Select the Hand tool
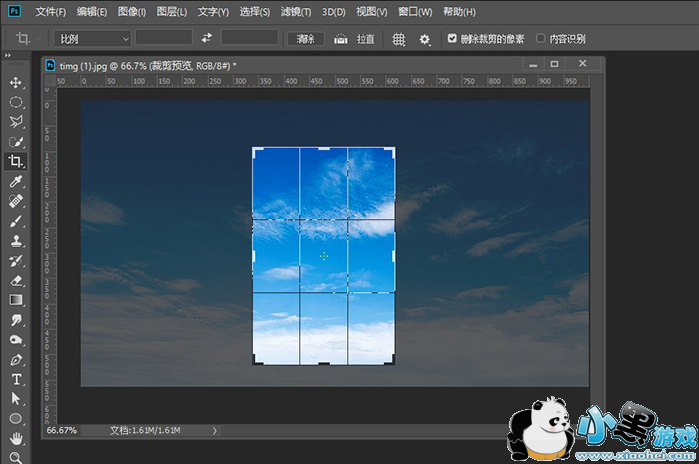The width and height of the screenshot is (699, 464). 16,438
